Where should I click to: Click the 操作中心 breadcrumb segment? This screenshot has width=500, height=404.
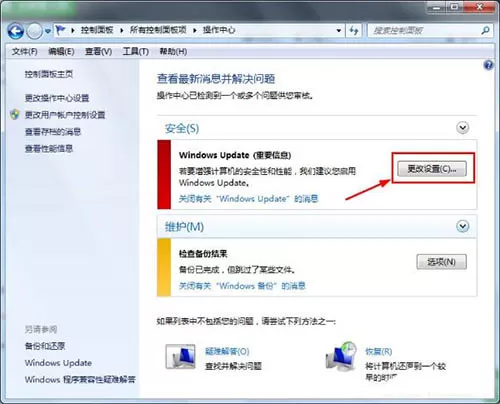click(219, 30)
